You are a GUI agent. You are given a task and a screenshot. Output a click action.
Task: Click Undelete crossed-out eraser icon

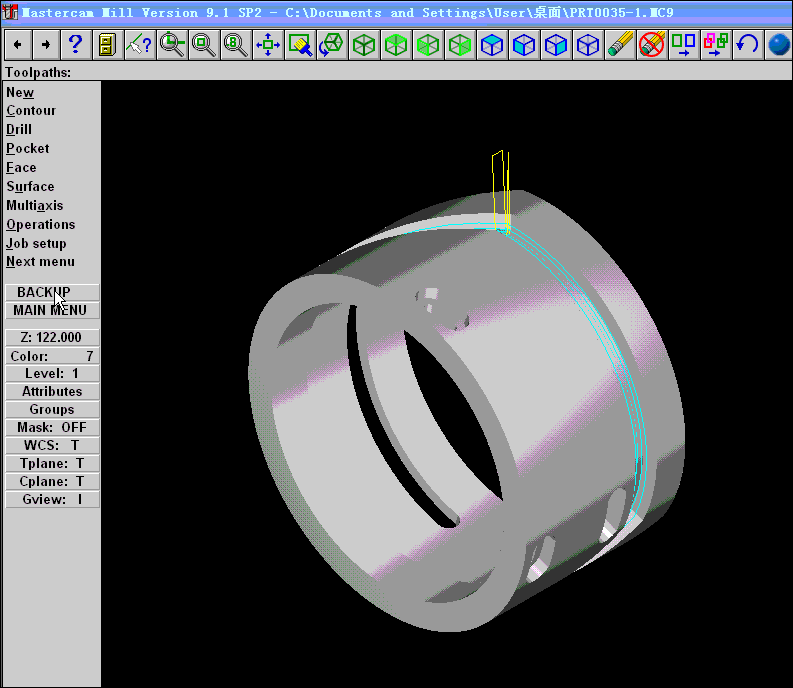[x=652, y=45]
